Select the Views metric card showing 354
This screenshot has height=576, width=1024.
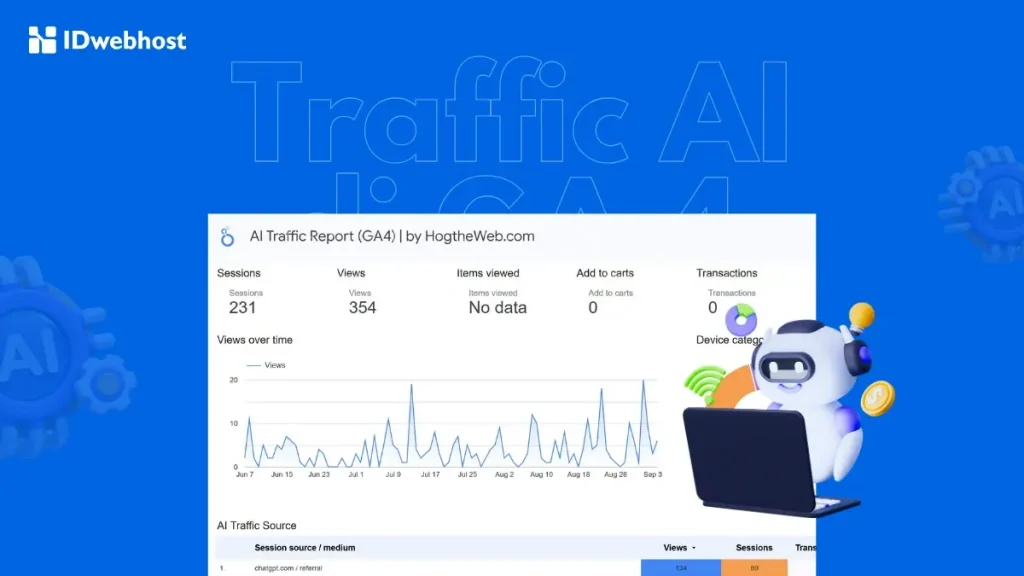(361, 300)
